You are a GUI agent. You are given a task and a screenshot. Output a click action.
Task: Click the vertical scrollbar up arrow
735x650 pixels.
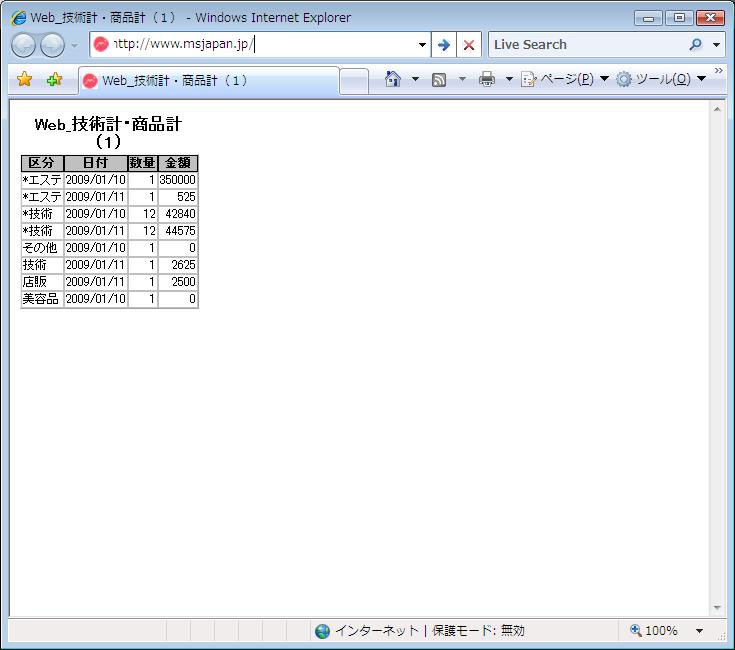[x=717, y=109]
